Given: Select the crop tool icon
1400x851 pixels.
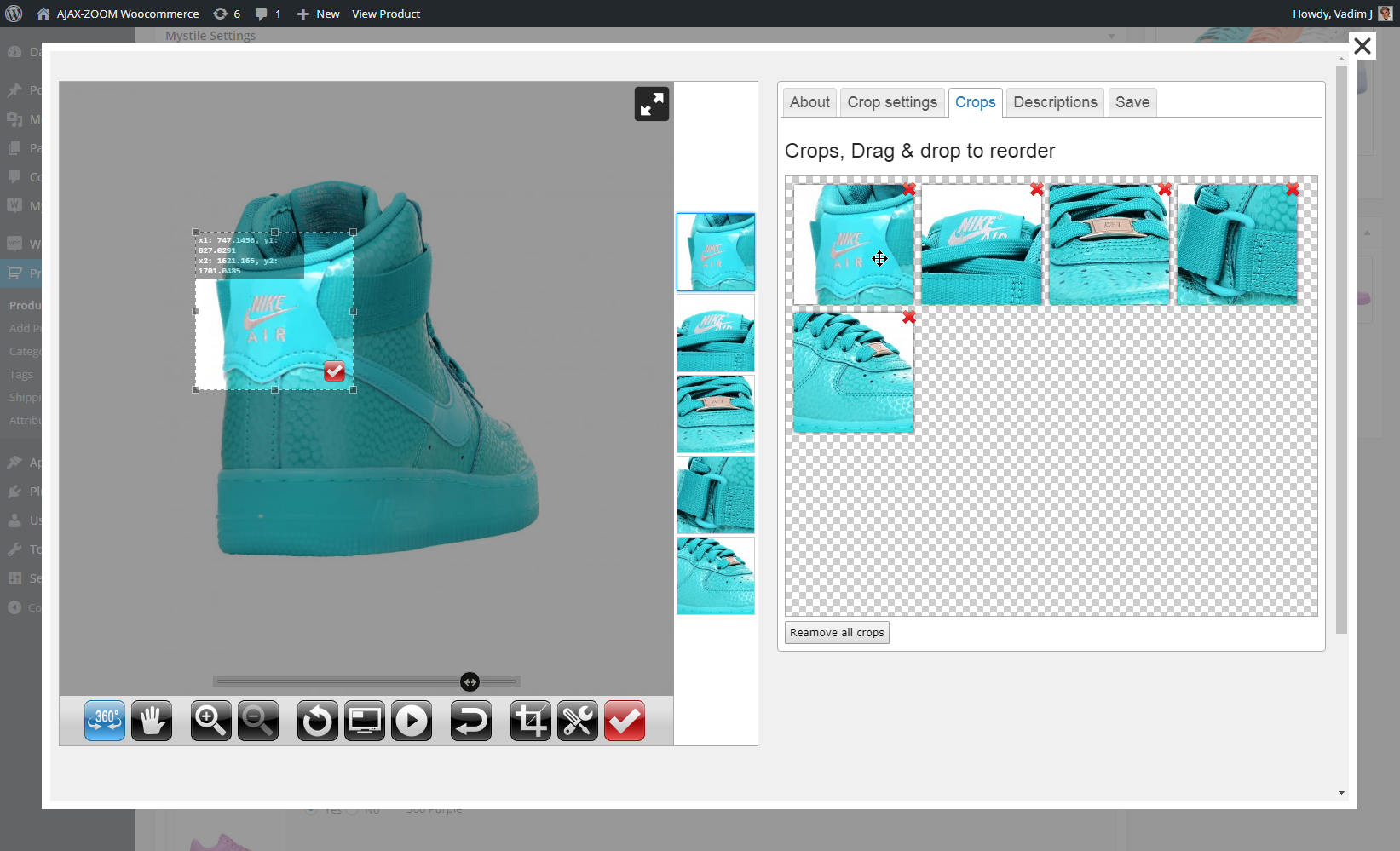Looking at the screenshot, I should (x=531, y=721).
